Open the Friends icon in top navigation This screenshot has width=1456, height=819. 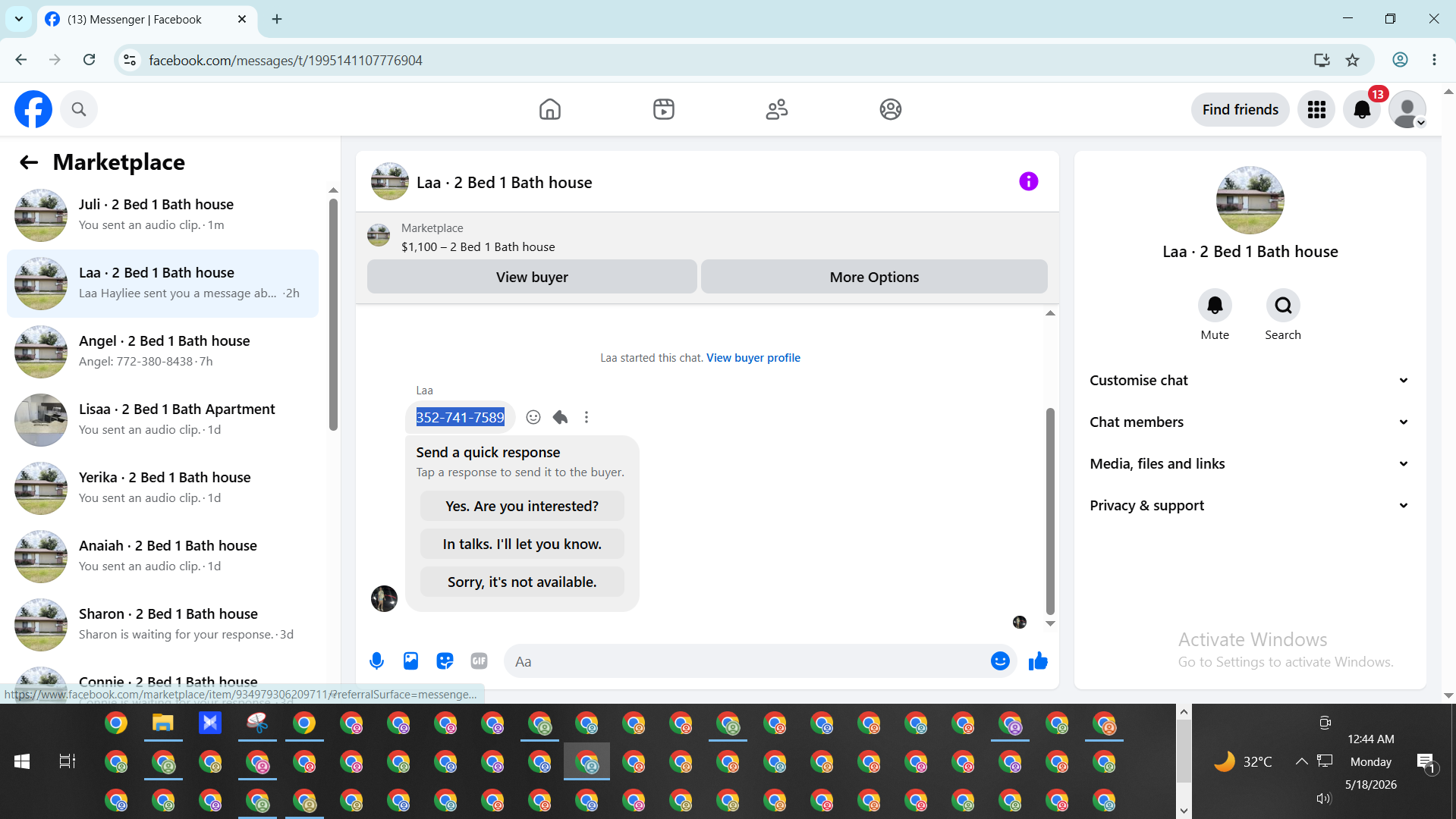click(x=777, y=109)
